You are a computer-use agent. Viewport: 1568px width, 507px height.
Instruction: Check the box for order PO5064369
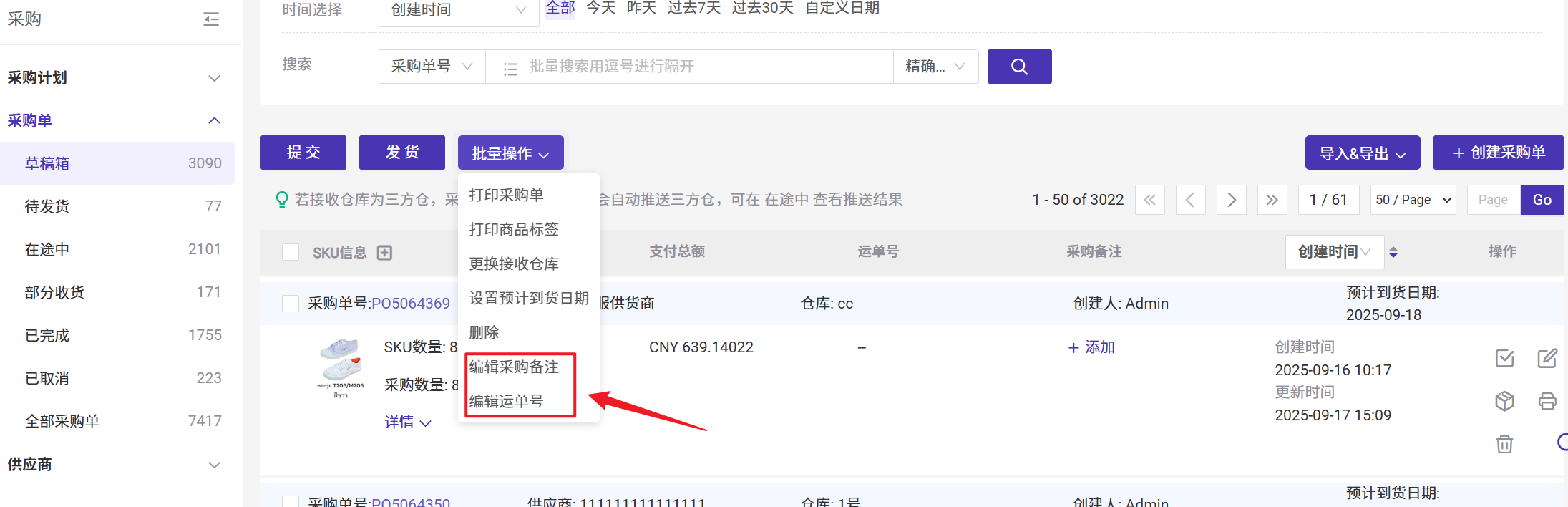pos(291,304)
